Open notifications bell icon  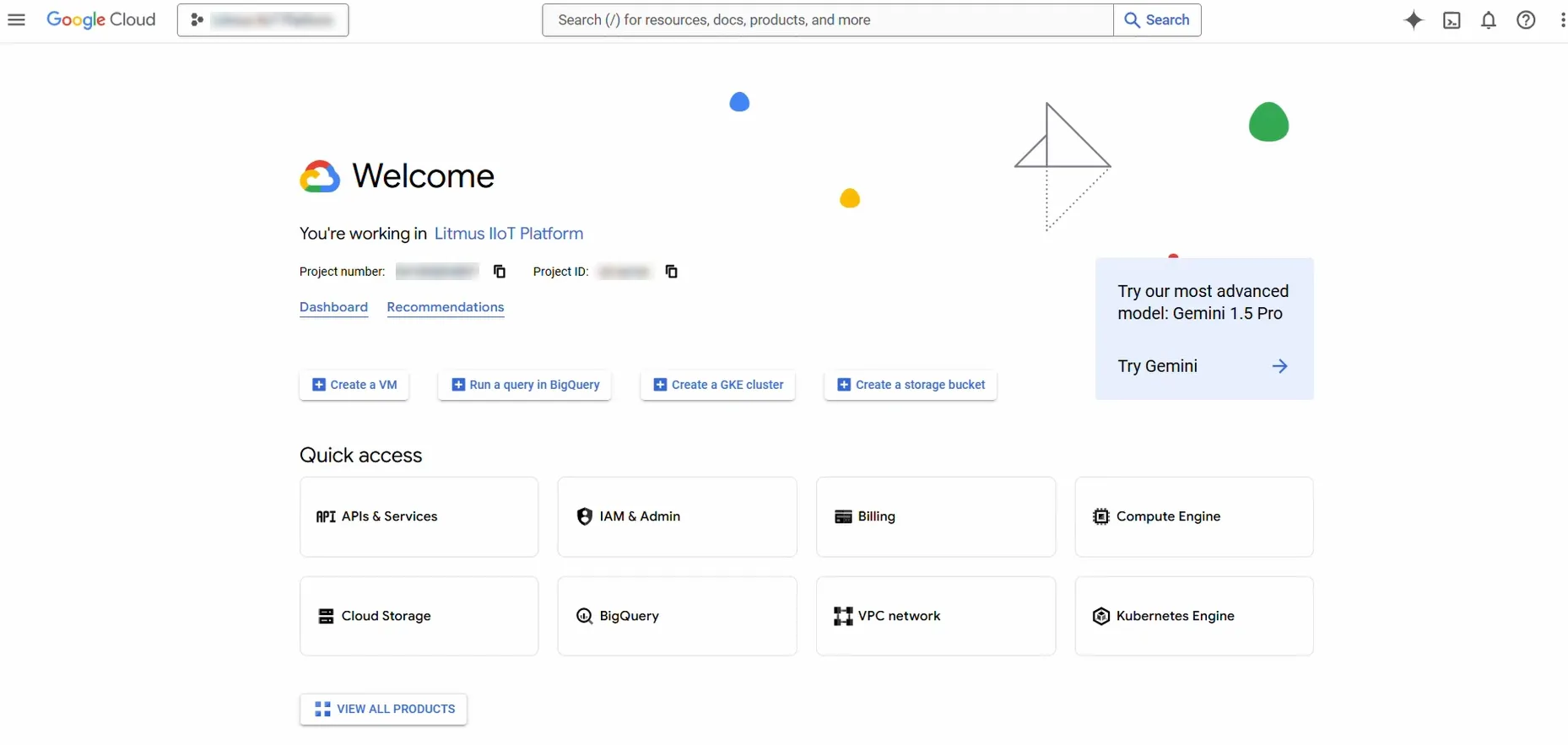[x=1489, y=20]
